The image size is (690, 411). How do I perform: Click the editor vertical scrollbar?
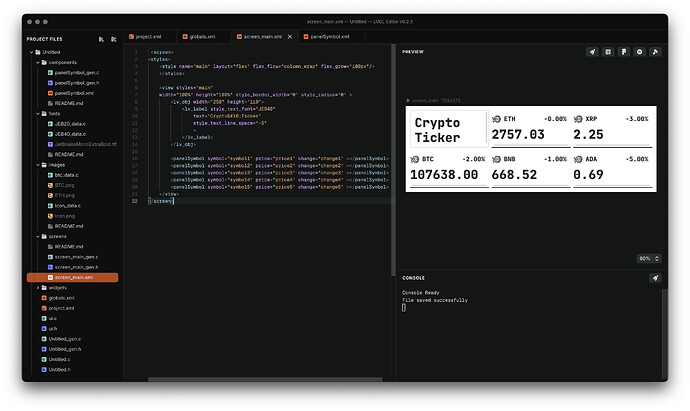(393, 160)
